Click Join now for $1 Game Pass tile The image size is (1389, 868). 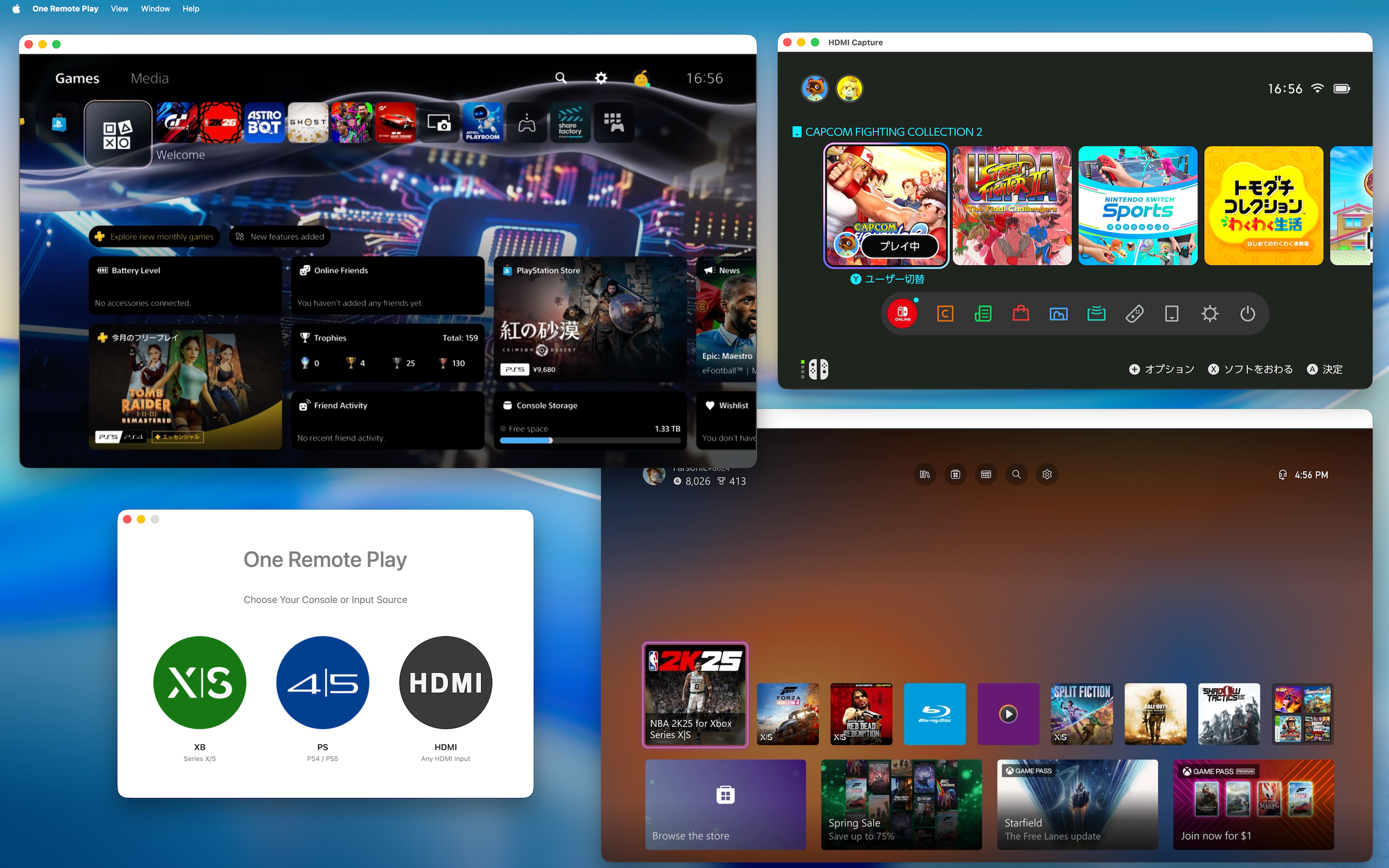point(1253,805)
